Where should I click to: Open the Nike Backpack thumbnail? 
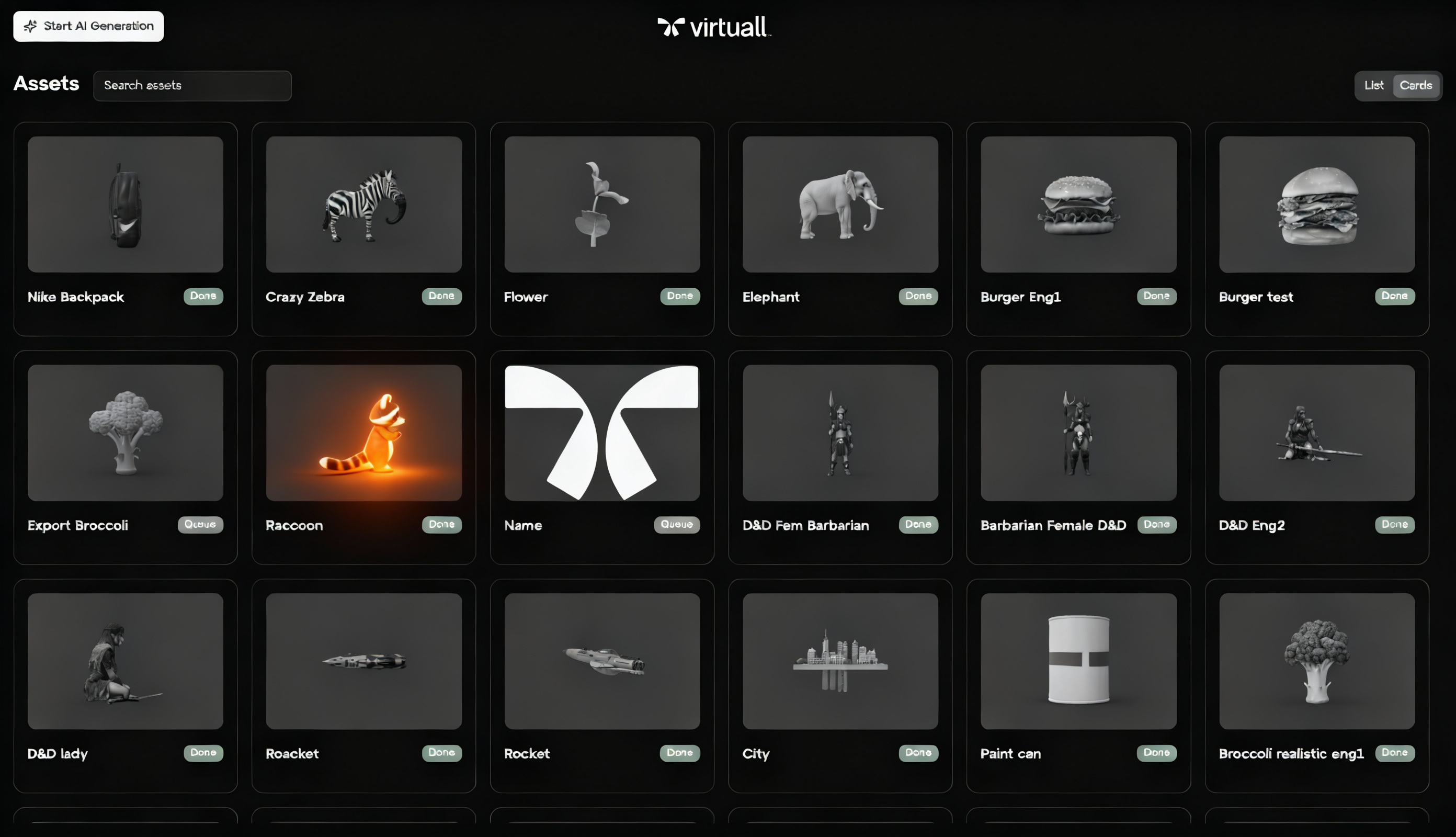pyautogui.click(x=126, y=204)
